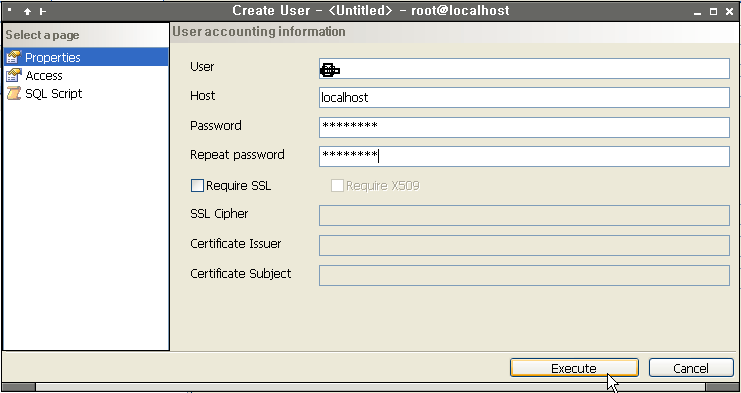The image size is (741, 393).
Task: Click into the Password field
Action: 525,128
